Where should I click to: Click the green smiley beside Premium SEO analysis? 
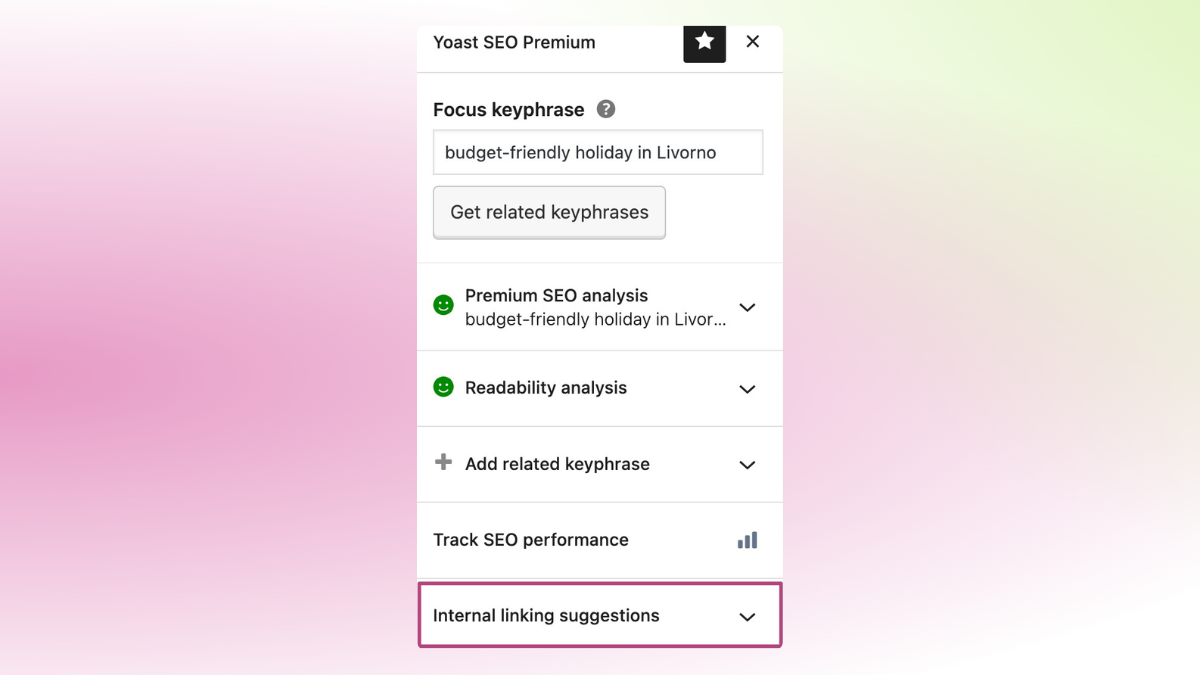[443, 305]
